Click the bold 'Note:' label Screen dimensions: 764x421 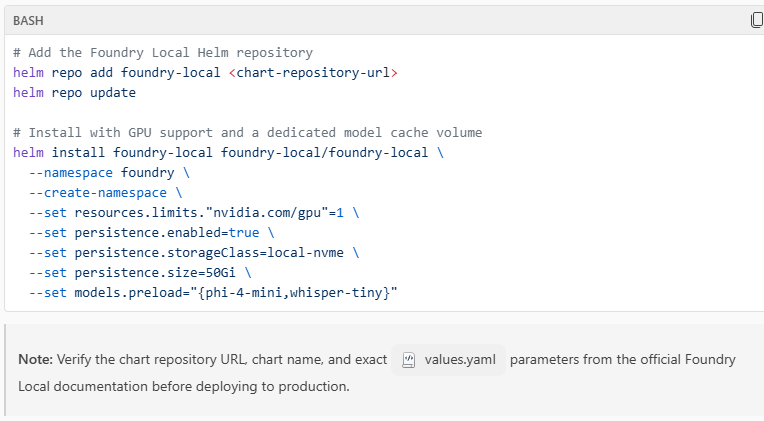click(x=35, y=360)
